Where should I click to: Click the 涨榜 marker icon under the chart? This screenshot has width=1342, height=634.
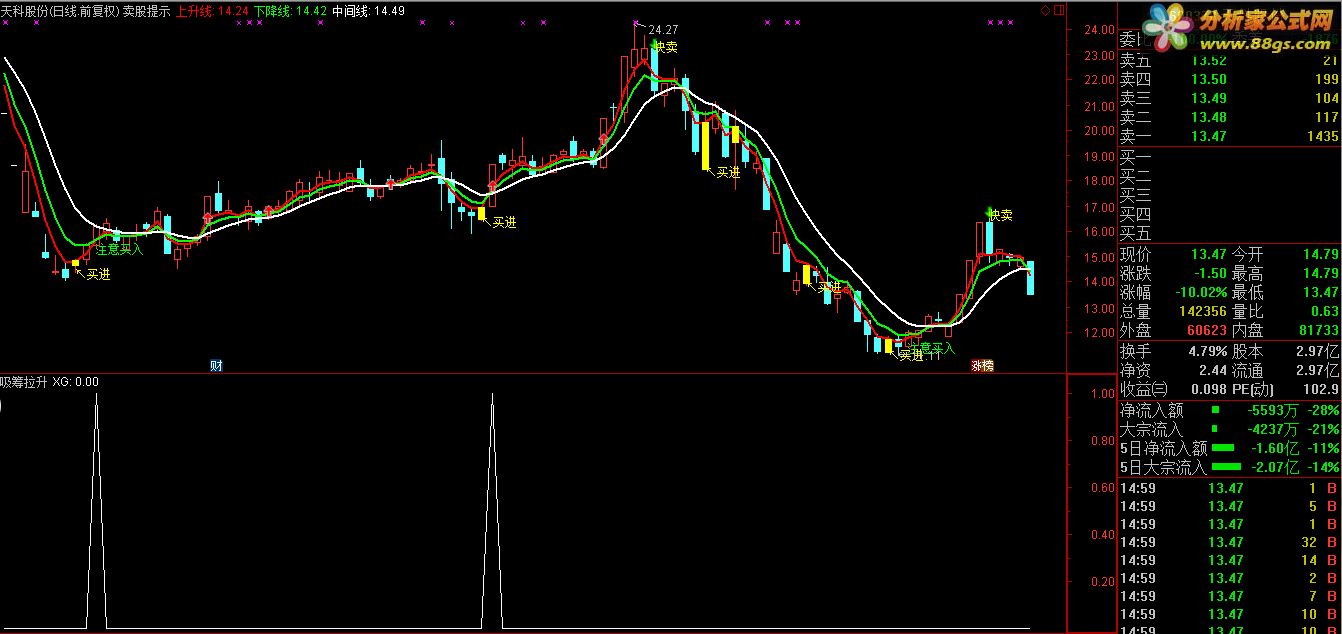982,366
